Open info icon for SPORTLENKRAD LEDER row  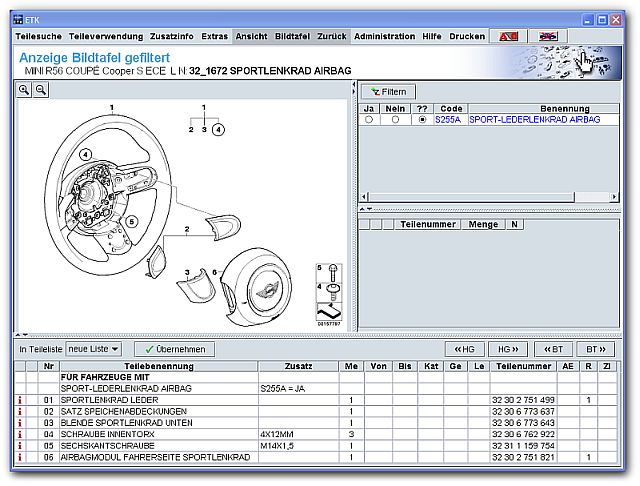[20, 400]
